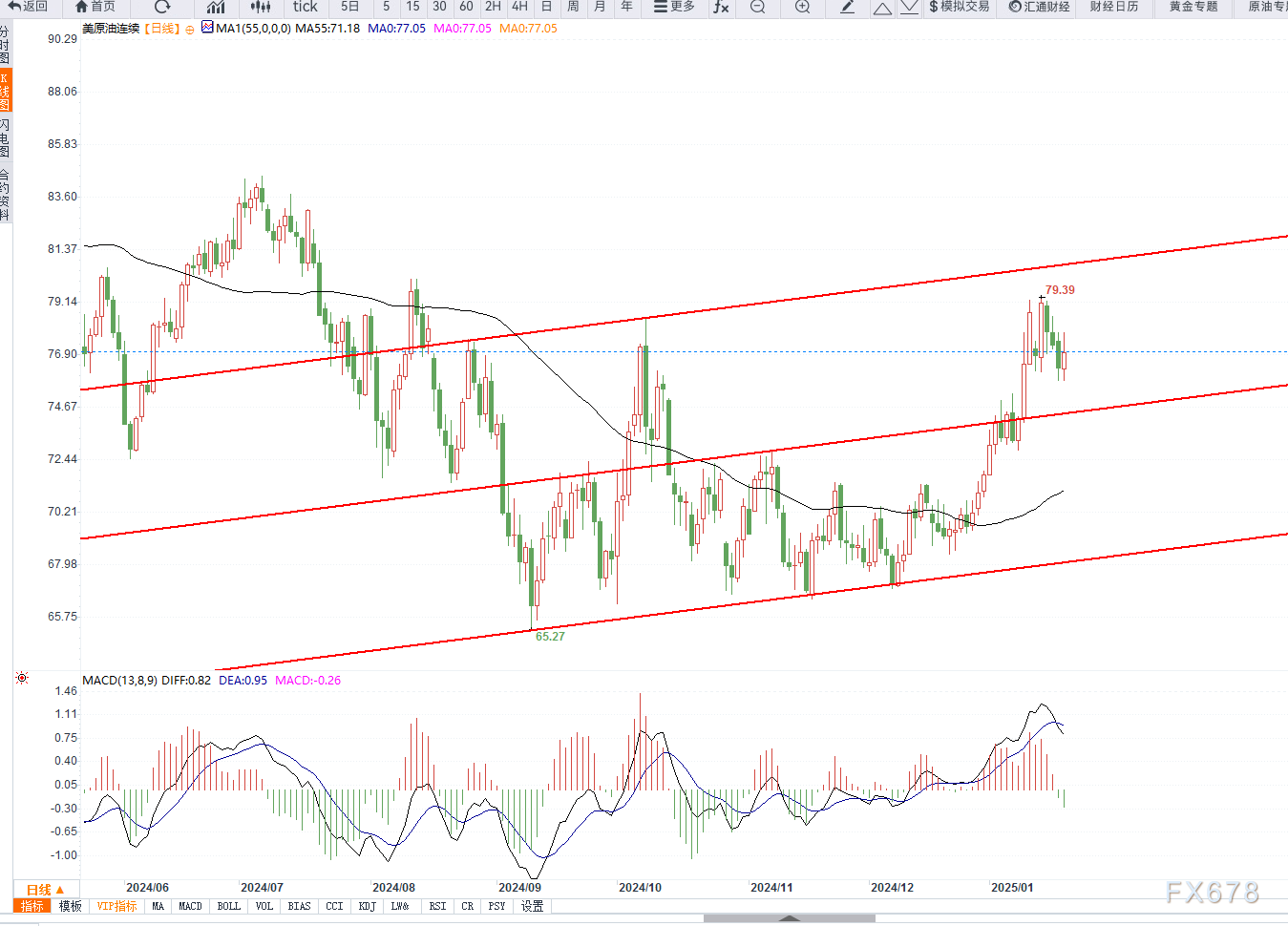Screen dimensions: 1288x926
Task: Select the 4H timeframe
Action: coord(519,7)
